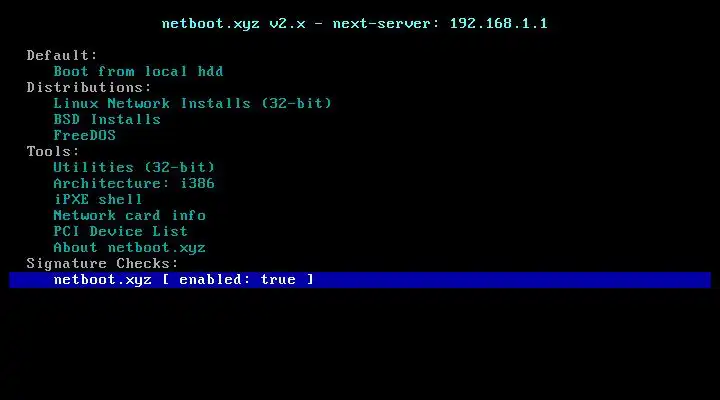The height and width of the screenshot is (400, 720).
Task: Open Linux Network Installs (32-bit)
Action: pos(192,103)
